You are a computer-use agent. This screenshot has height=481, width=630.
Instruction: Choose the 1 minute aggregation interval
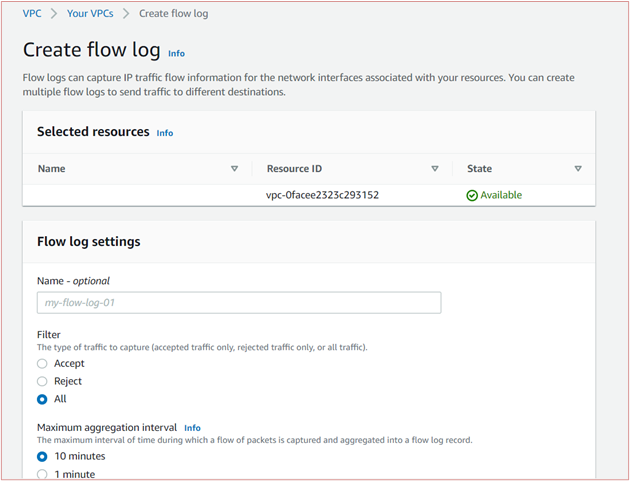(x=42, y=474)
